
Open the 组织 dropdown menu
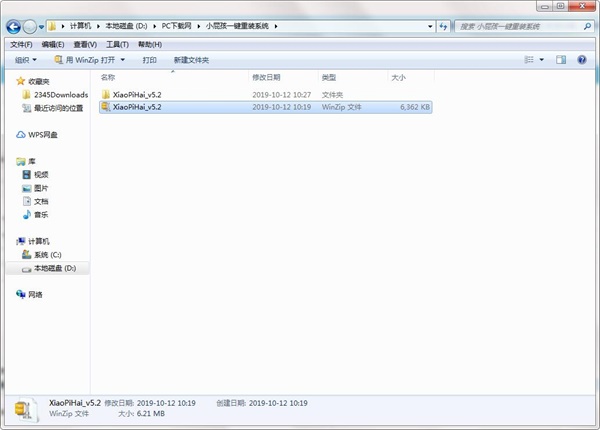pyautogui.click(x=26, y=60)
